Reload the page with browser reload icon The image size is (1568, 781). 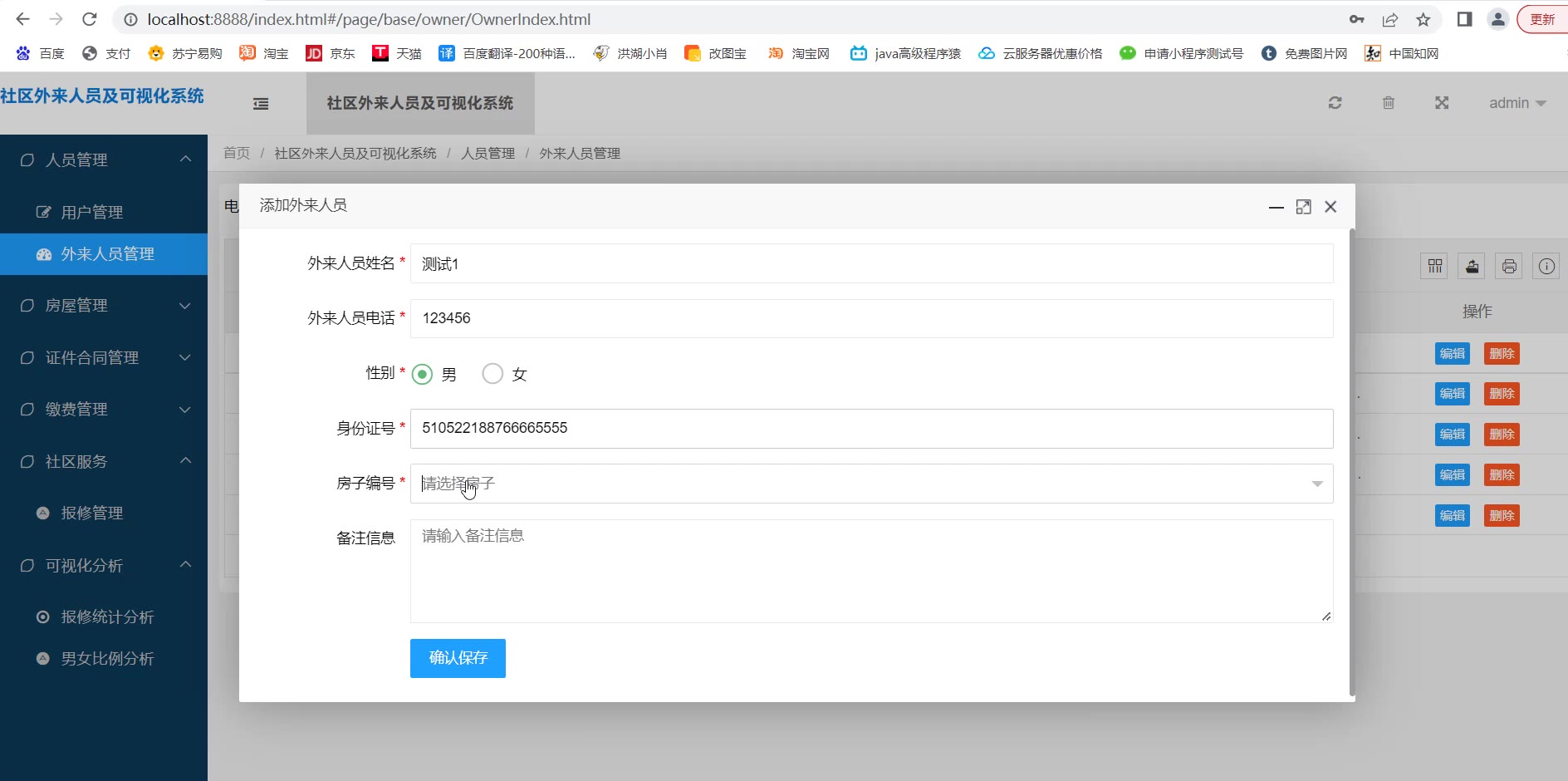point(90,19)
